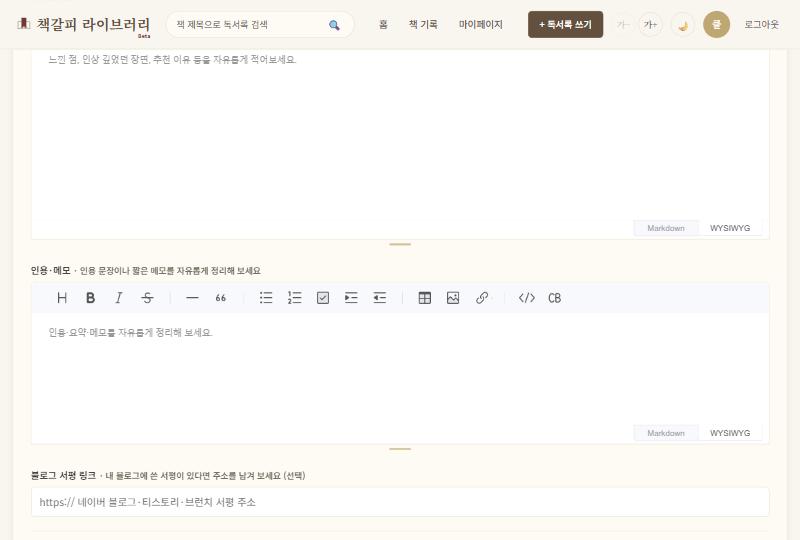800x540 pixels.
Task: Insert a blockquote with the 66 icon
Action: point(220,298)
